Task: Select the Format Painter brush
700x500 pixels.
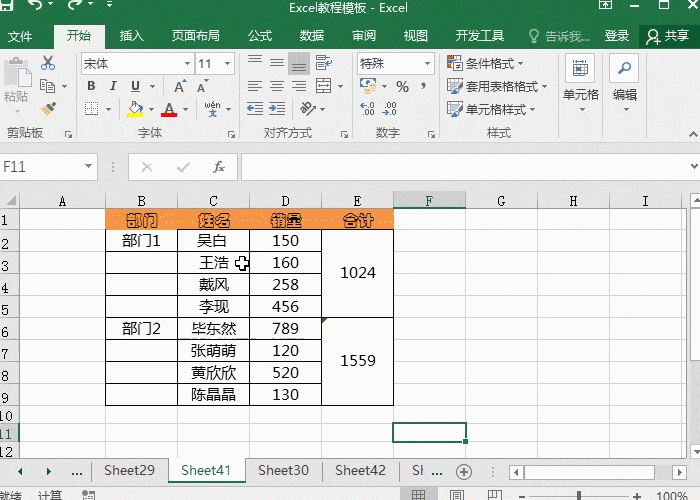Action: click(x=47, y=107)
